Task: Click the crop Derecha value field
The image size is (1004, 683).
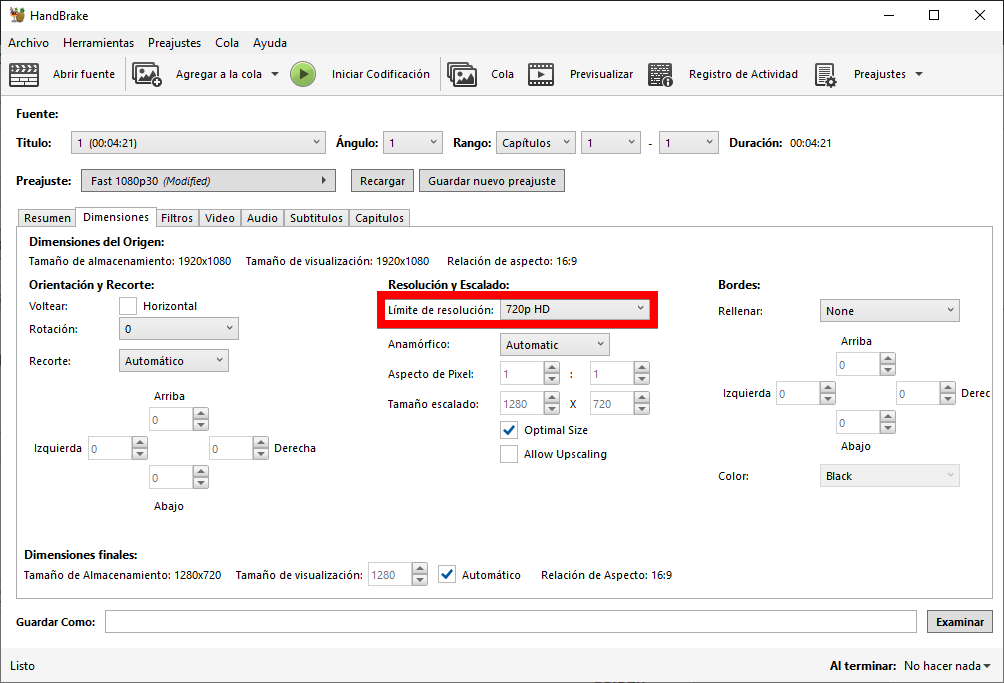Action: (x=231, y=448)
